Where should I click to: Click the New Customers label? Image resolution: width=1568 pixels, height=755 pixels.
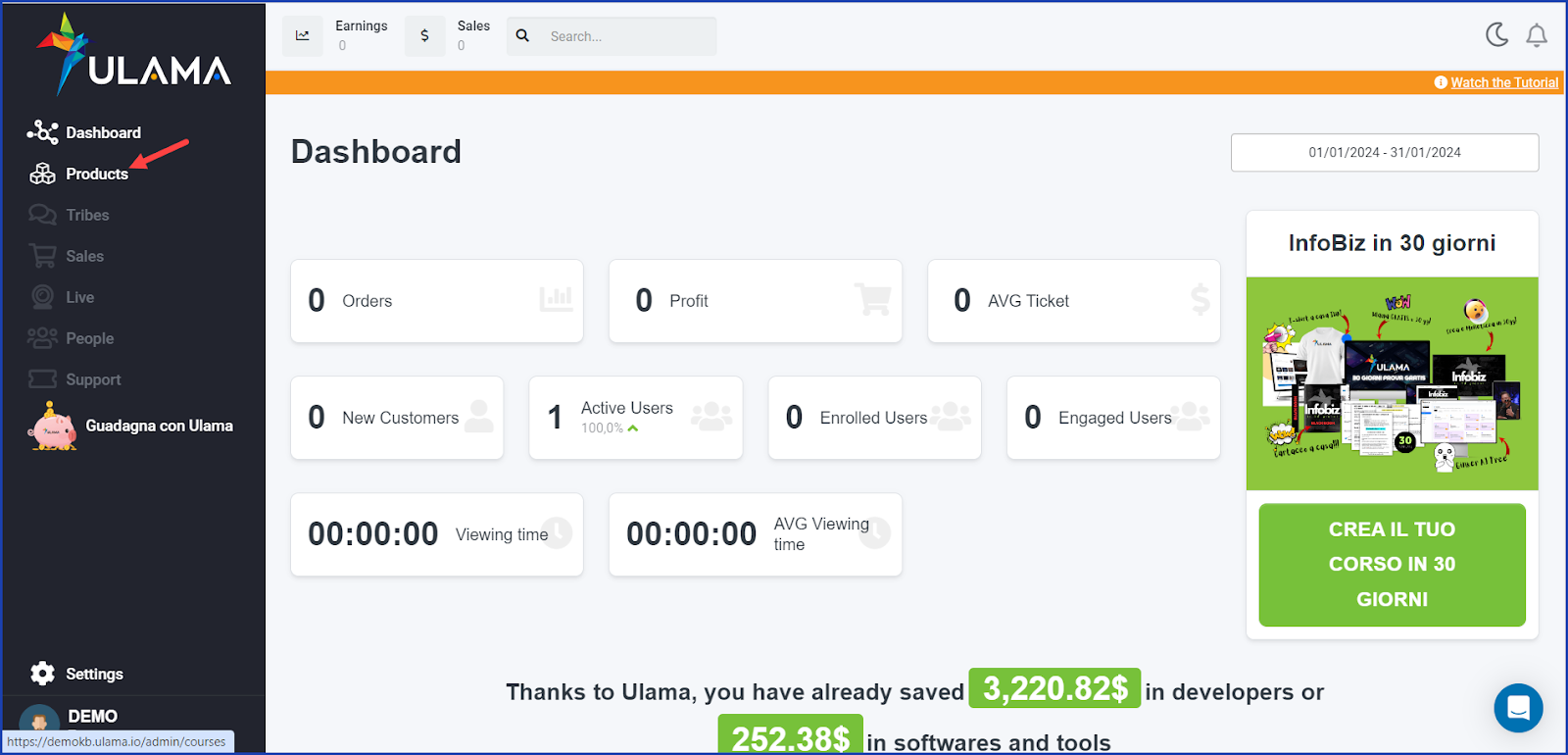(400, 418)
